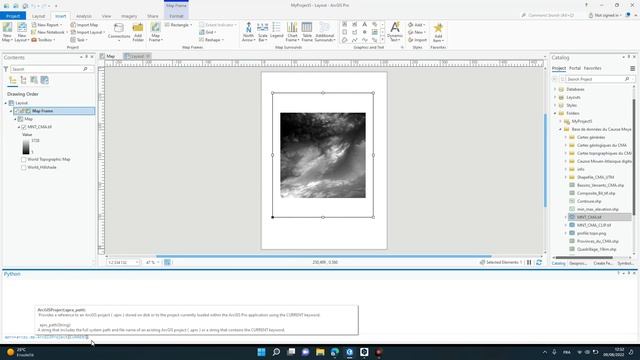Viewport: 640px width, 360px height.
Task: Switch to the Catalog Portal tab
Action: point(575,68)
